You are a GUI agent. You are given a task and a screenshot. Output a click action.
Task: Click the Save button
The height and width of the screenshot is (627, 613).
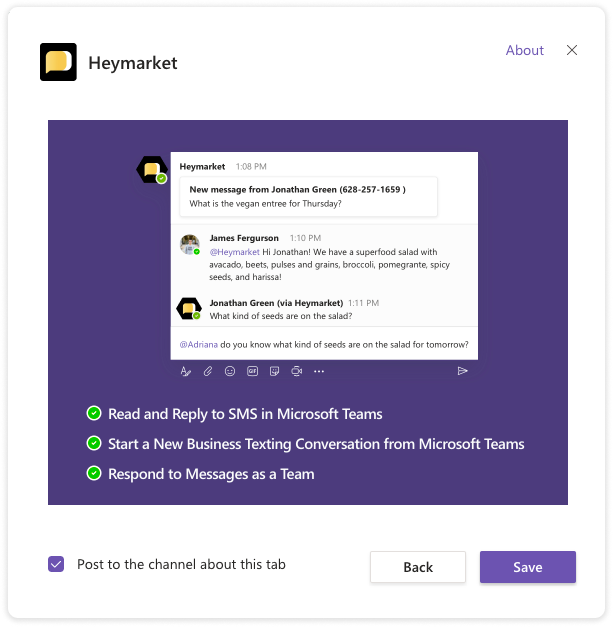[528, 567]
